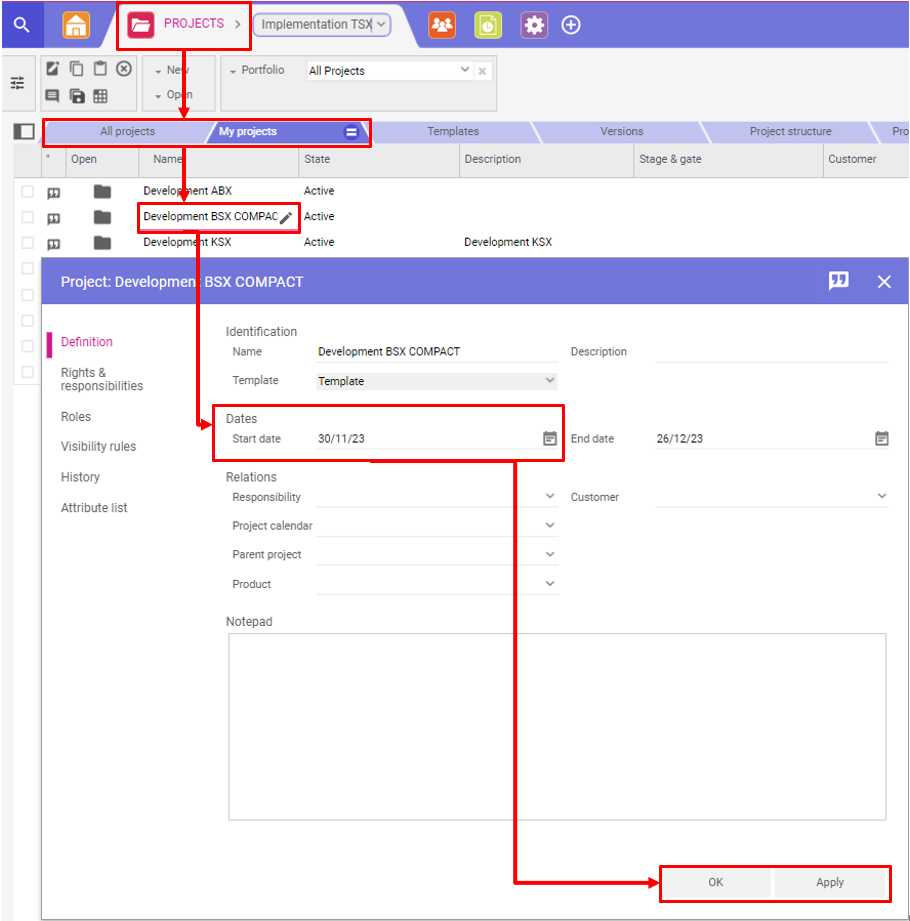The width and height of the screenshot is (910, 921).
Task: Click the plus icon to add new item
Action: pyautogui.click(x=570, y=24)
